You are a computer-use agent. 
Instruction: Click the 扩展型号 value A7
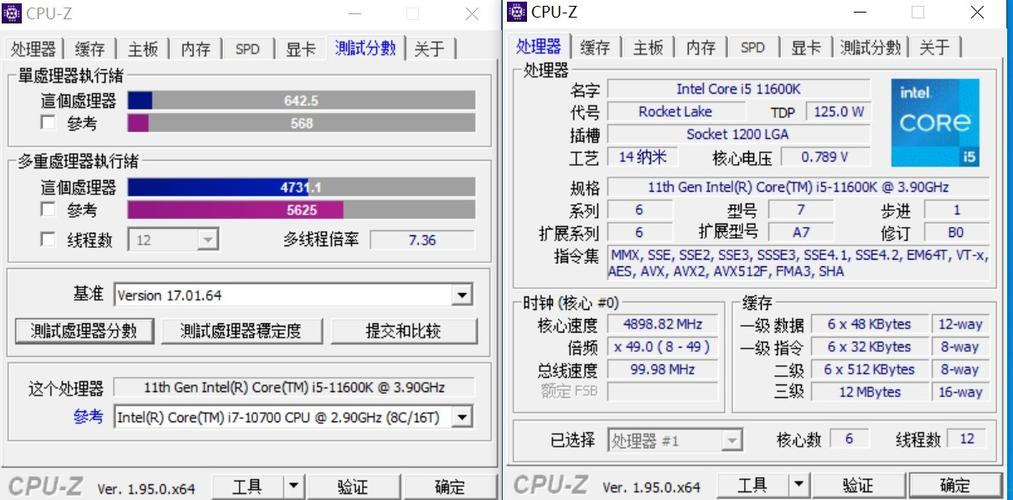(801, 232)
